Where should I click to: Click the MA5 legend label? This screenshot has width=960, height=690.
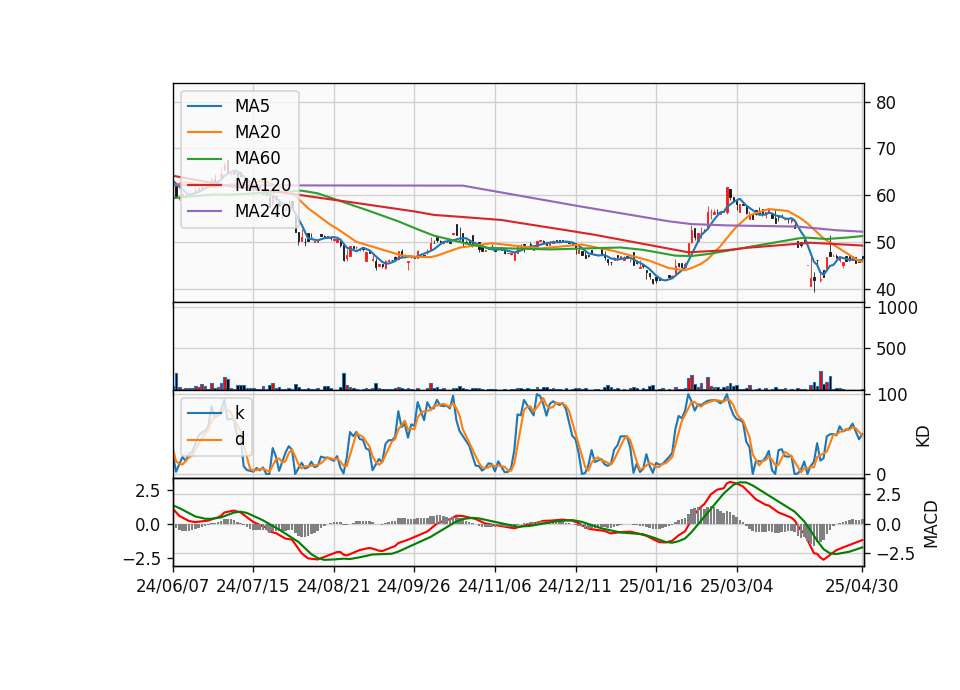(x=252, y=106)
